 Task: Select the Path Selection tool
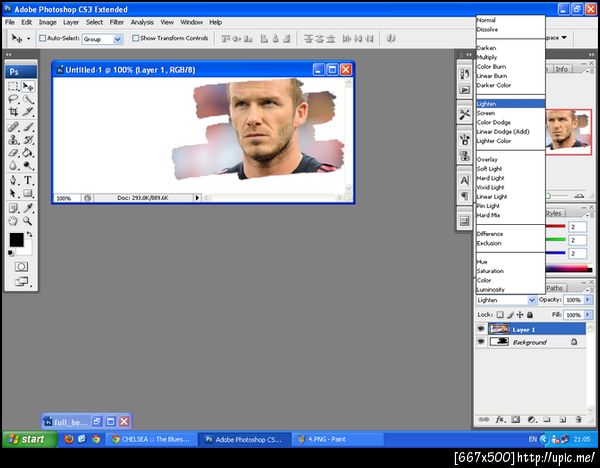click(x=13, y=193)
